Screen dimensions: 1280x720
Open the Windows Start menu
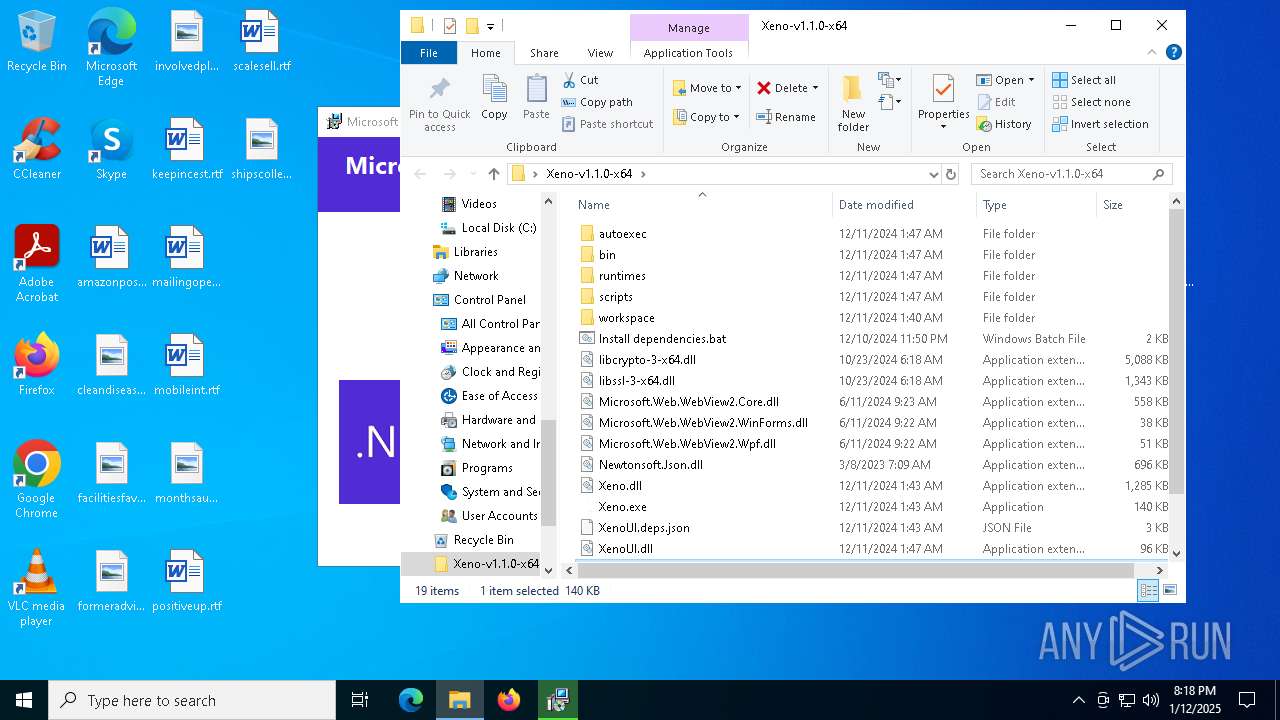click(x=24, y=700)
